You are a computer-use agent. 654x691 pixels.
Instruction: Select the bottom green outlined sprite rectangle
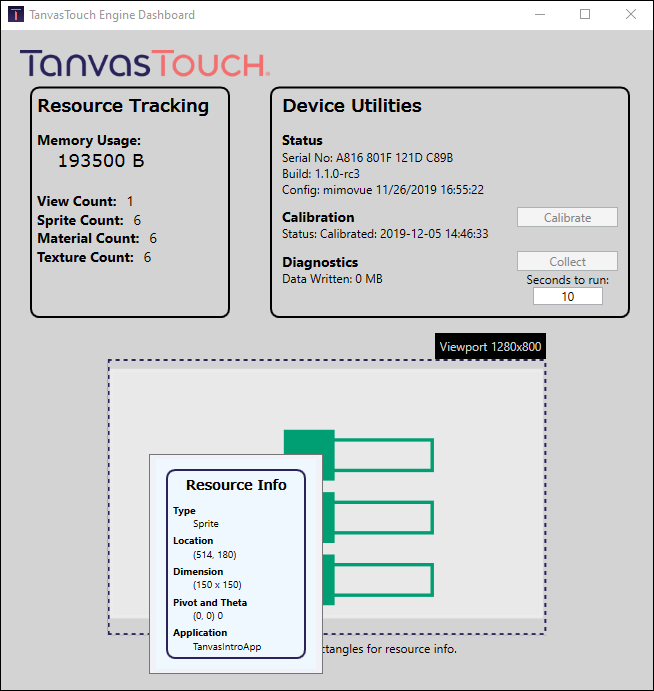click(x=383, y=580)
